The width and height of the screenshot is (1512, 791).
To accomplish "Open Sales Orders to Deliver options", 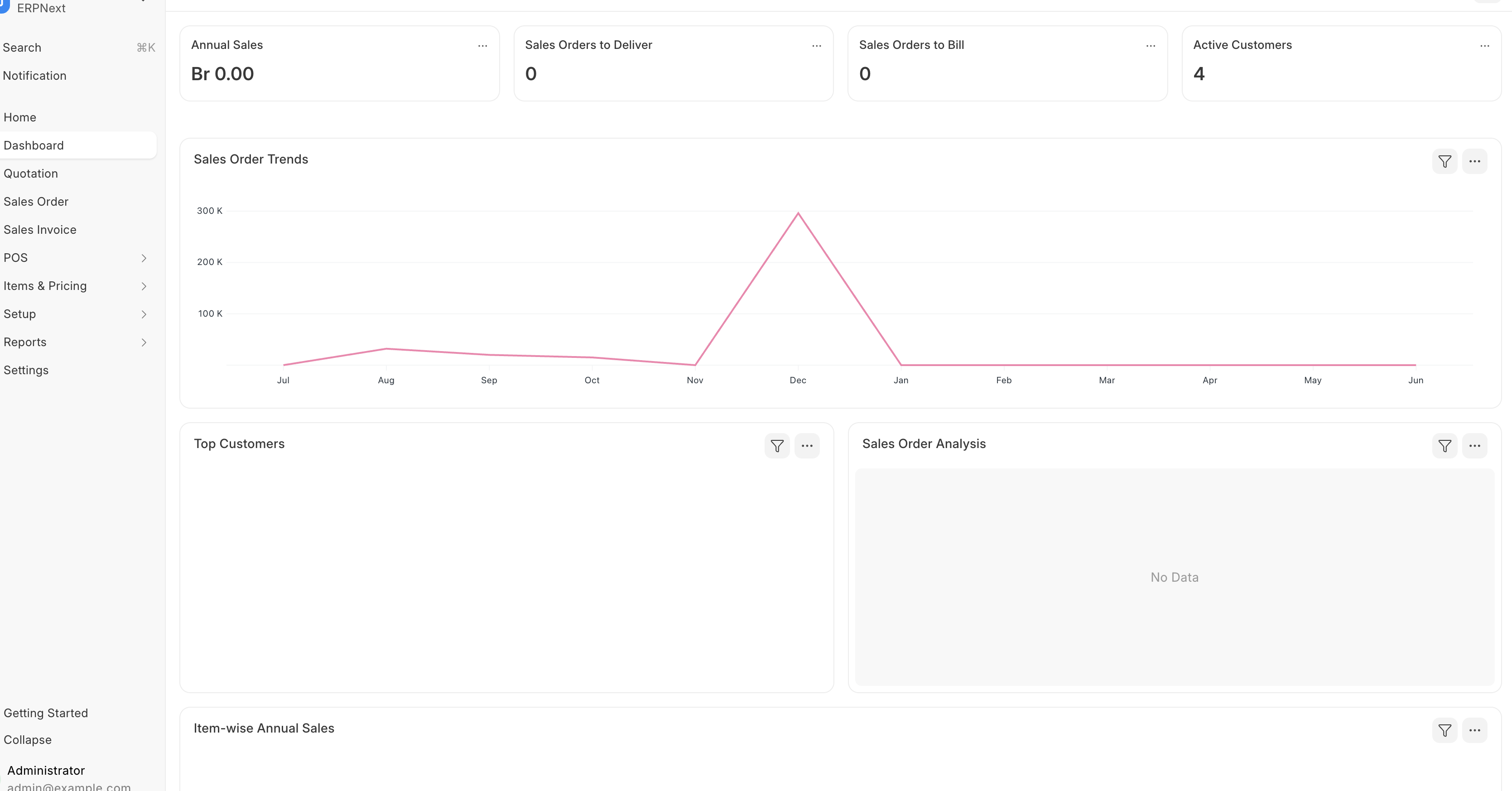I will [x=816, y=46].
